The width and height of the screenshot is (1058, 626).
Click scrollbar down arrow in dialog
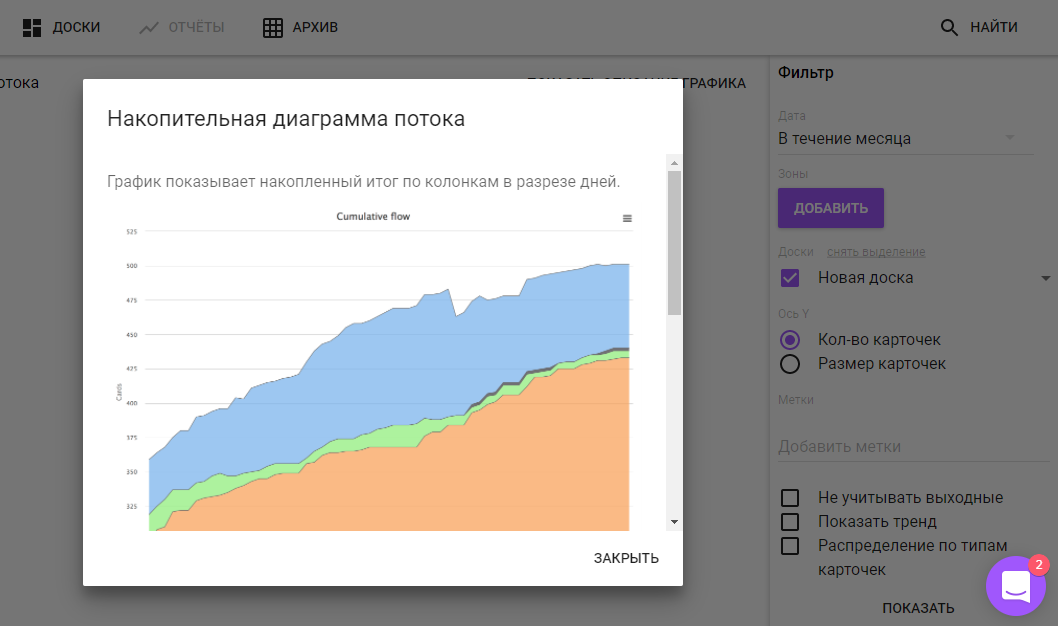[674, 522]
